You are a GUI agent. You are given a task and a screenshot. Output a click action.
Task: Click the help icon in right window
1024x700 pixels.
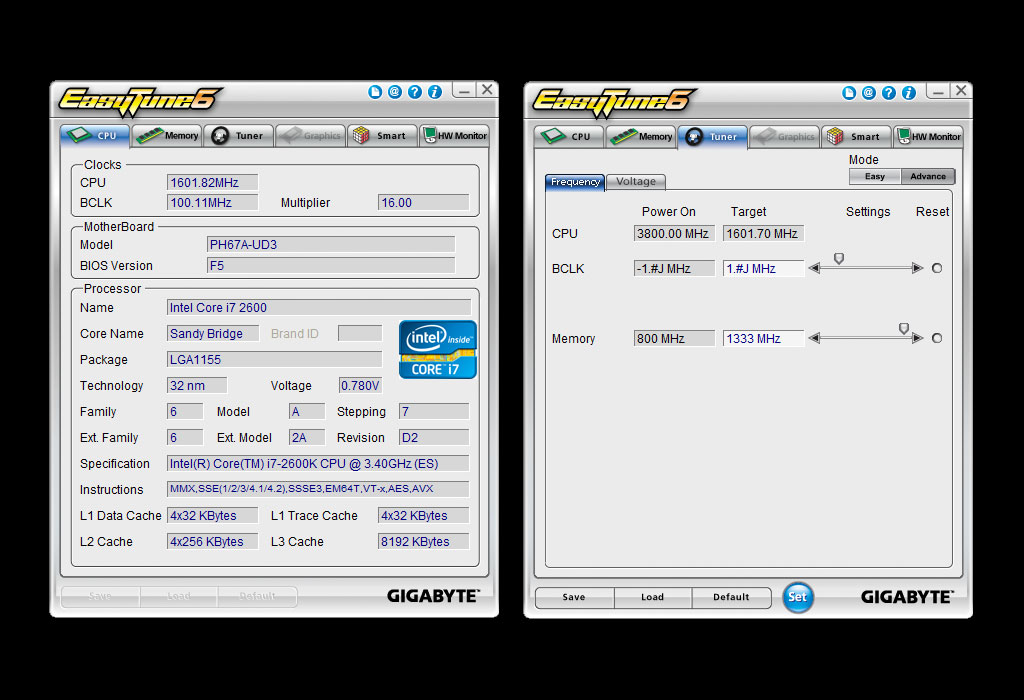click(x=889, y=93)
